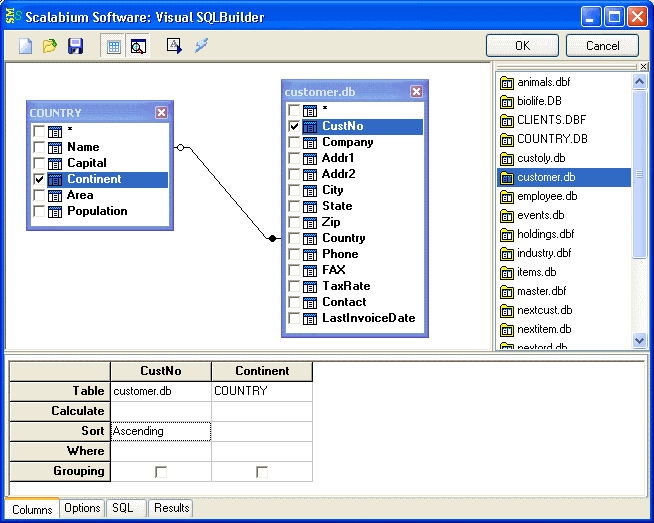The width and height of the screenshot is (654, 523).
Task: Switch to the Columns tab
Action: coord(32,509)
